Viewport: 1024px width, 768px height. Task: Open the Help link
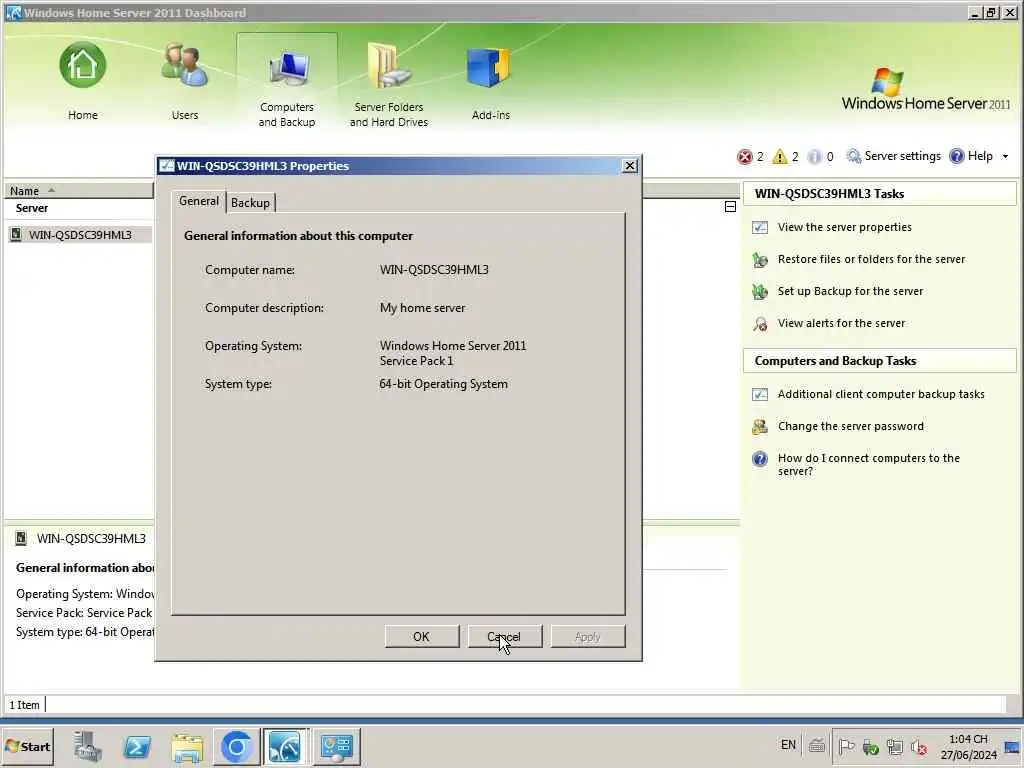click(971, 156)
